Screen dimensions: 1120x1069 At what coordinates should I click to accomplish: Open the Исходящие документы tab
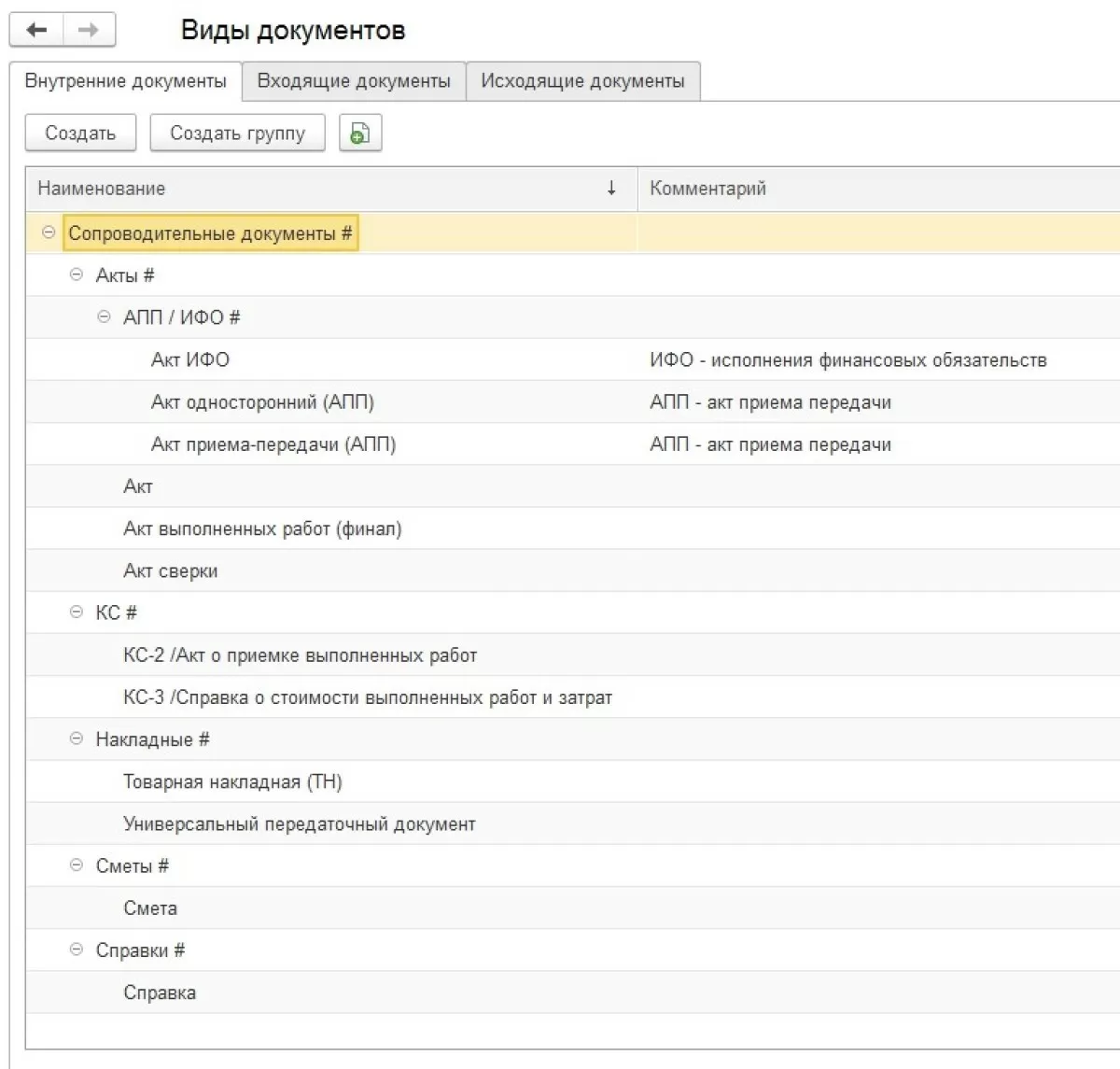coord(582,81)
